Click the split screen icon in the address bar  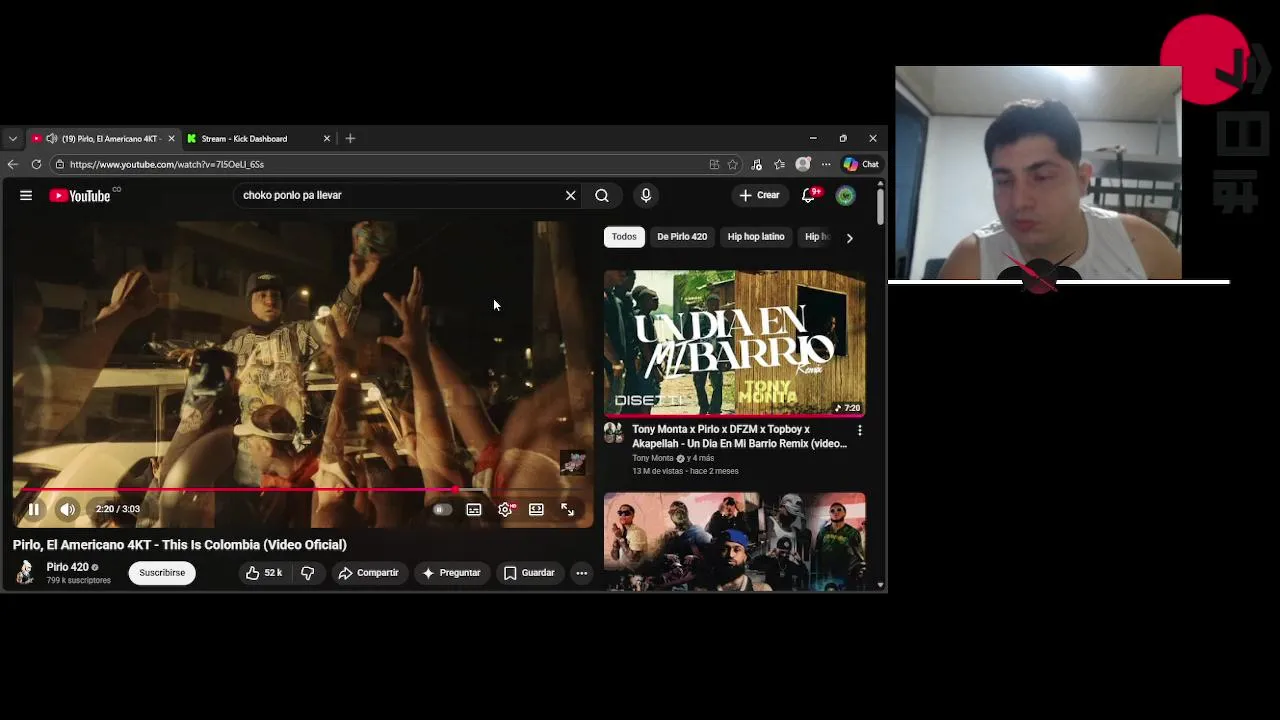coord(714,164)
